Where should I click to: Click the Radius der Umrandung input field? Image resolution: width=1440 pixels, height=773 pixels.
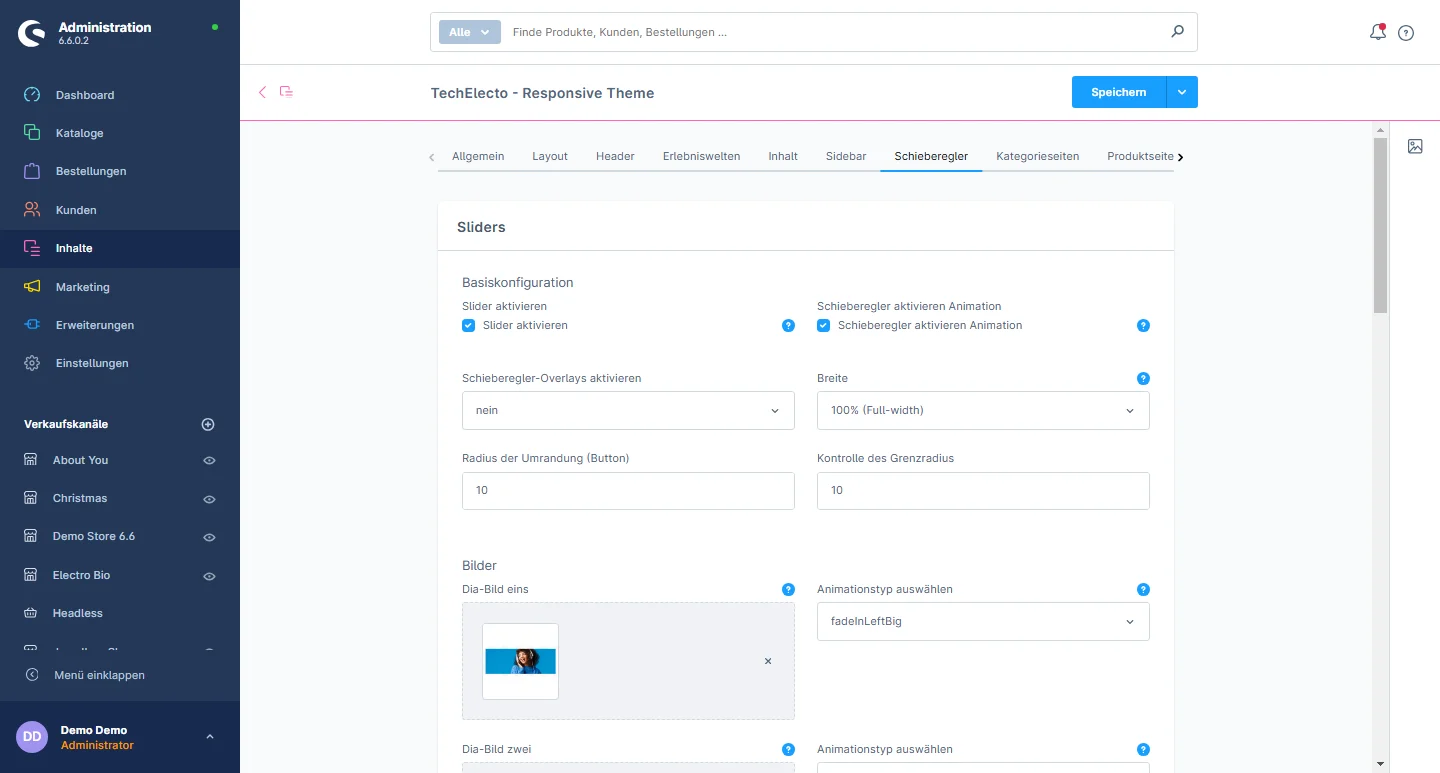(x=628, y=491)
